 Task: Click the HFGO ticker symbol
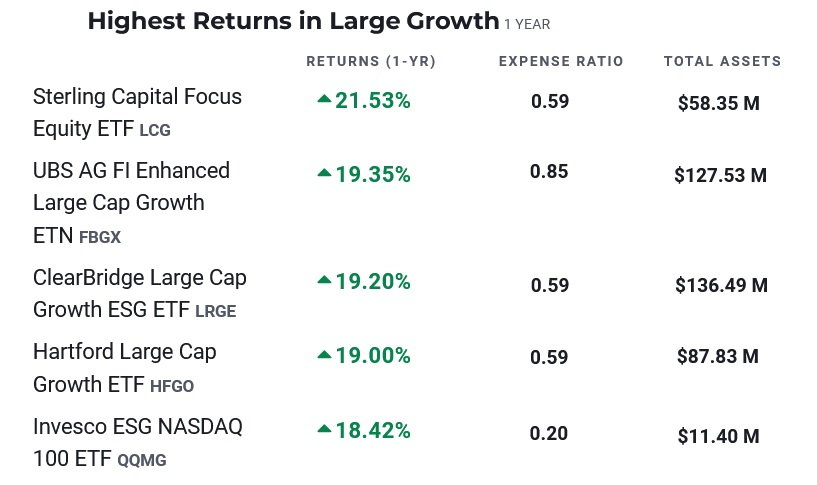click(x=172, y=386)
